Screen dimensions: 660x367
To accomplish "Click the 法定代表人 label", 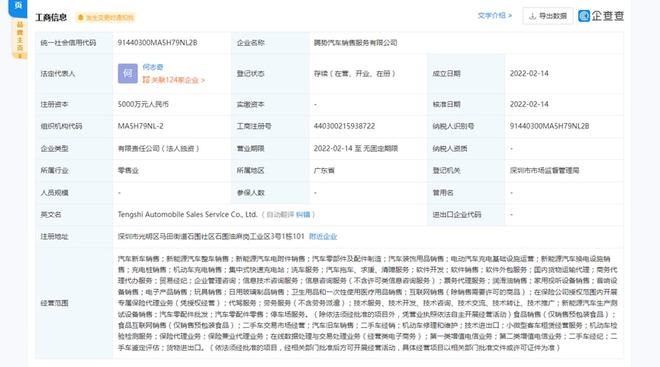I will [58, 73].
